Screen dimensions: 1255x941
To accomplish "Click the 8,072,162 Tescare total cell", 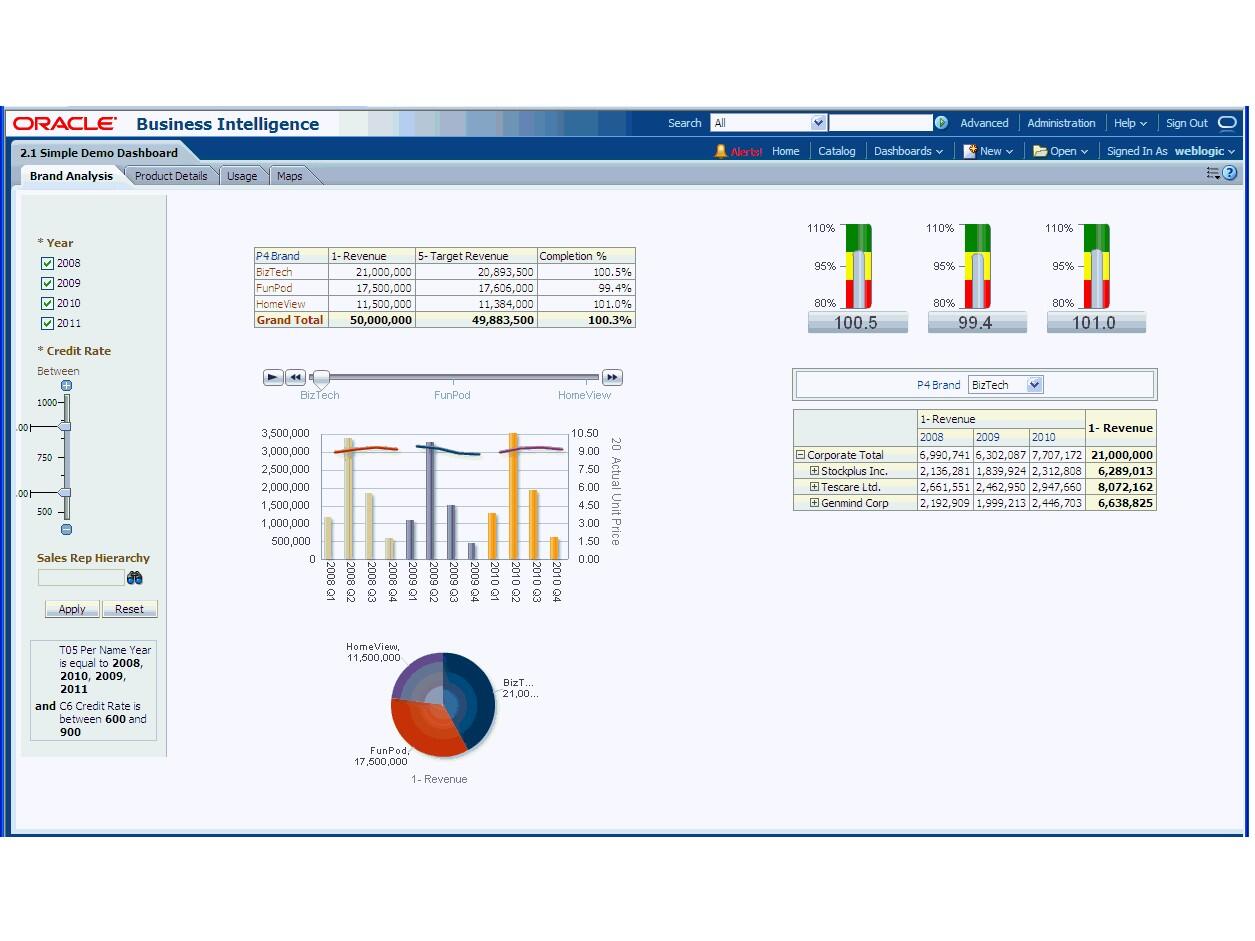I will click(x=1121, y=487).
